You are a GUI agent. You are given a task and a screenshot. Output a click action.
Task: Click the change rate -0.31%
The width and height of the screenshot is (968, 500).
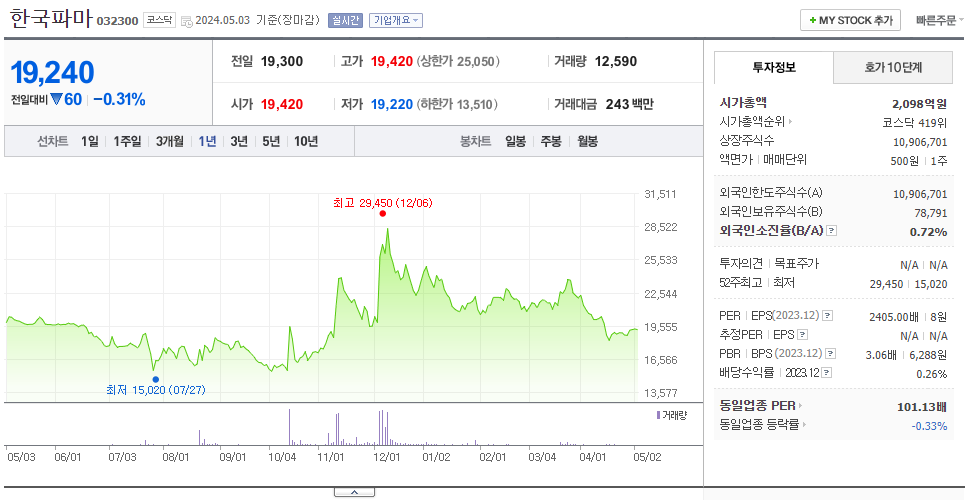(x=119, y=99)
